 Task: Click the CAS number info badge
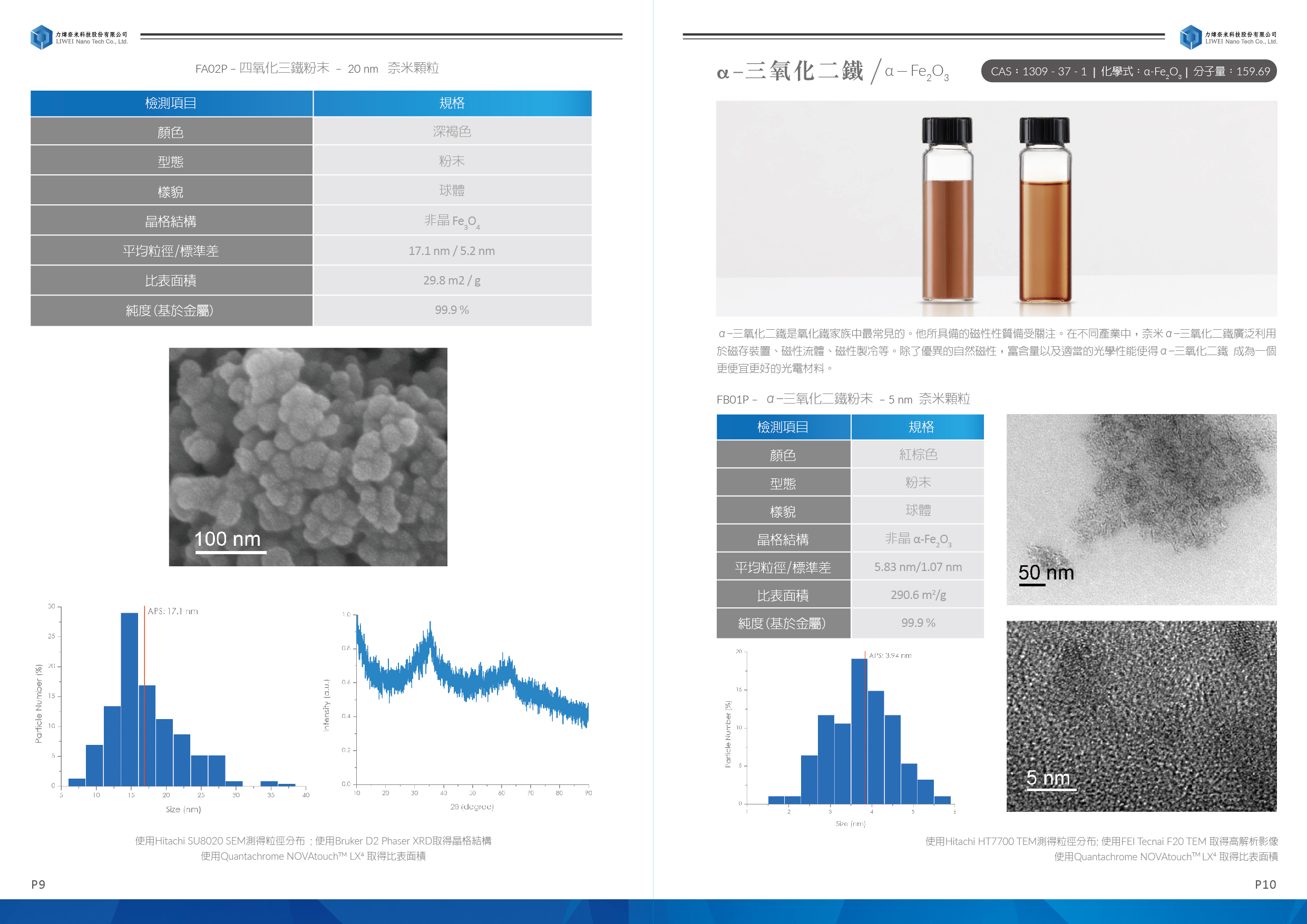click(x=1128, y=72)
